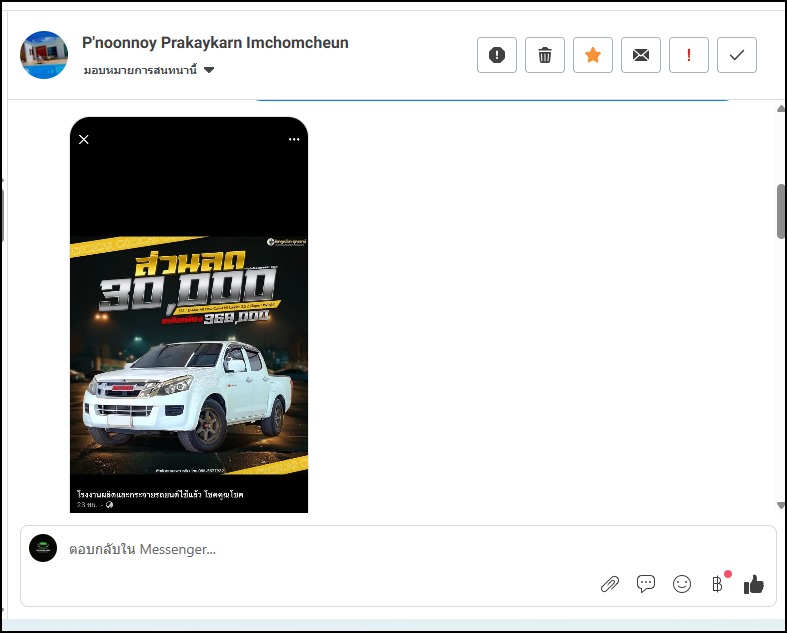
Task: Mark conversation unread with envelope icon
Action: point(640,55)
